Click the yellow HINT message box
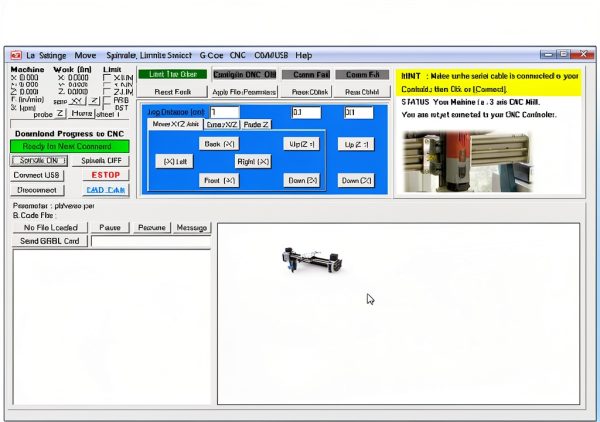This screenshot has width=600, height=422. tap(489, 83)
